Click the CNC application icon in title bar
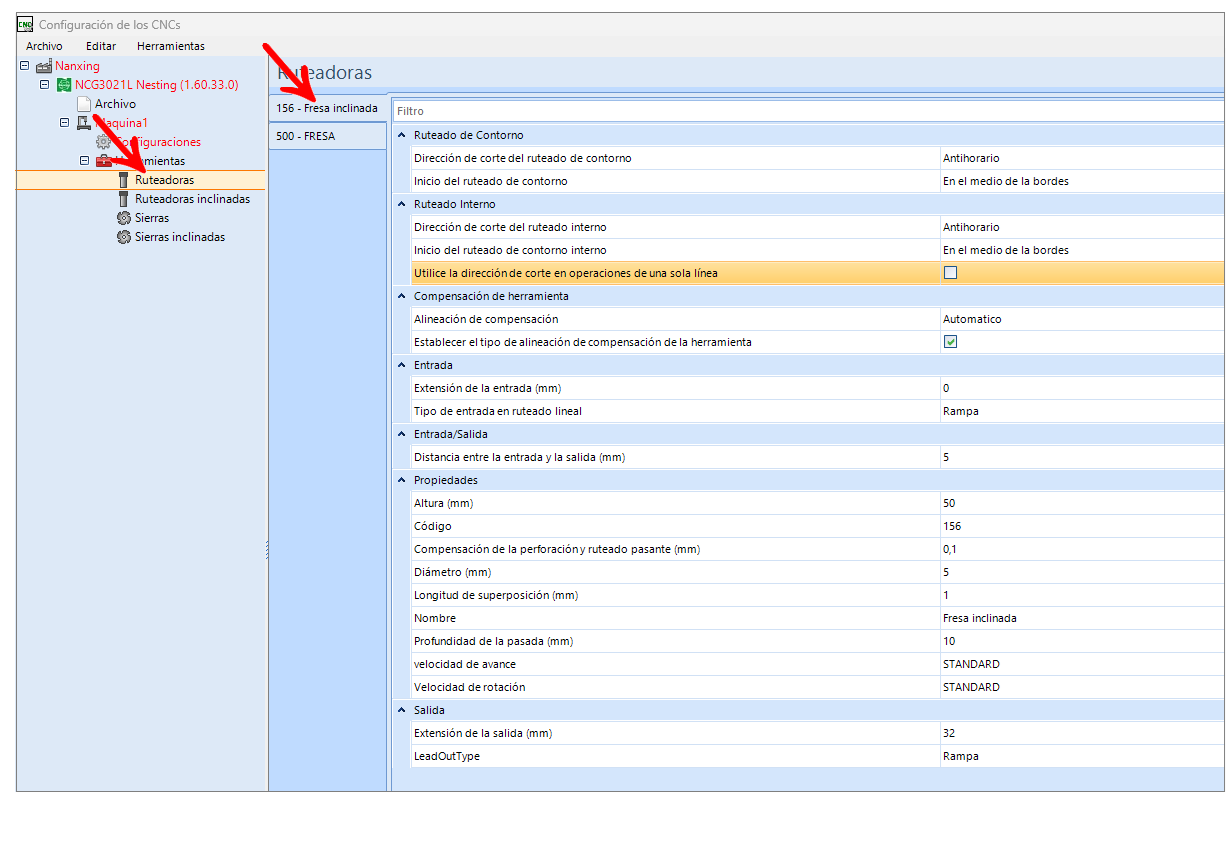1231x868 pixels. [25, 24]
